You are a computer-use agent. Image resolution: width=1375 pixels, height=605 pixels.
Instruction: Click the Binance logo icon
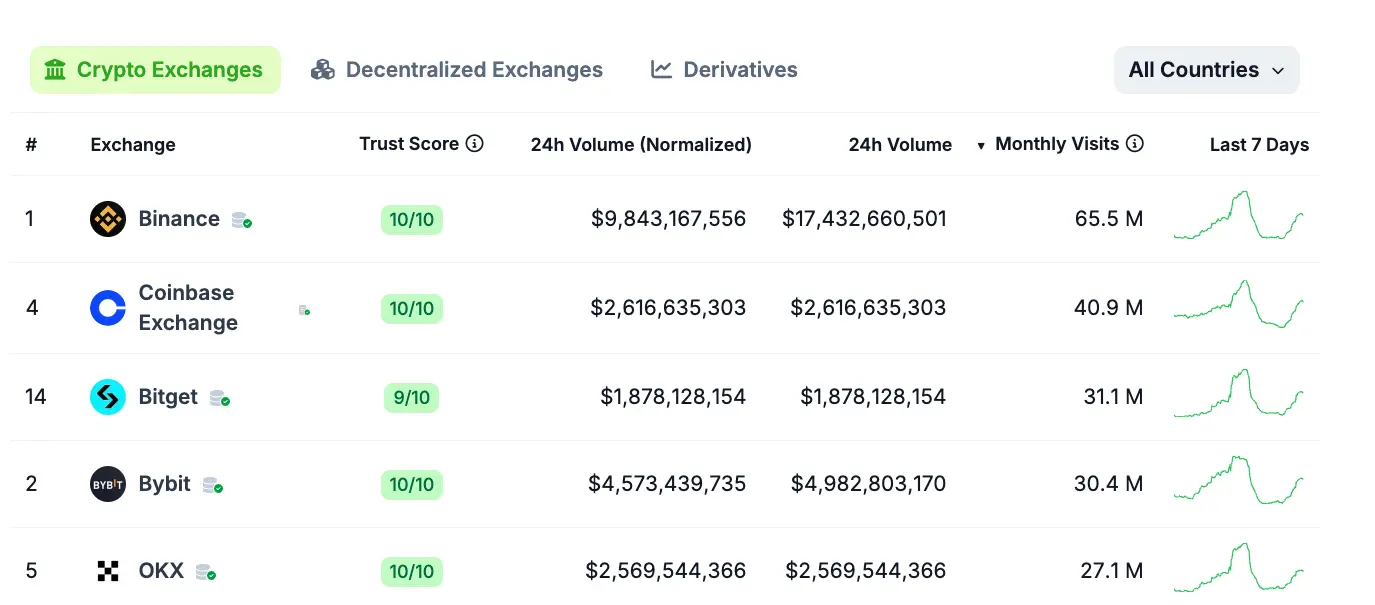(108, 218)
